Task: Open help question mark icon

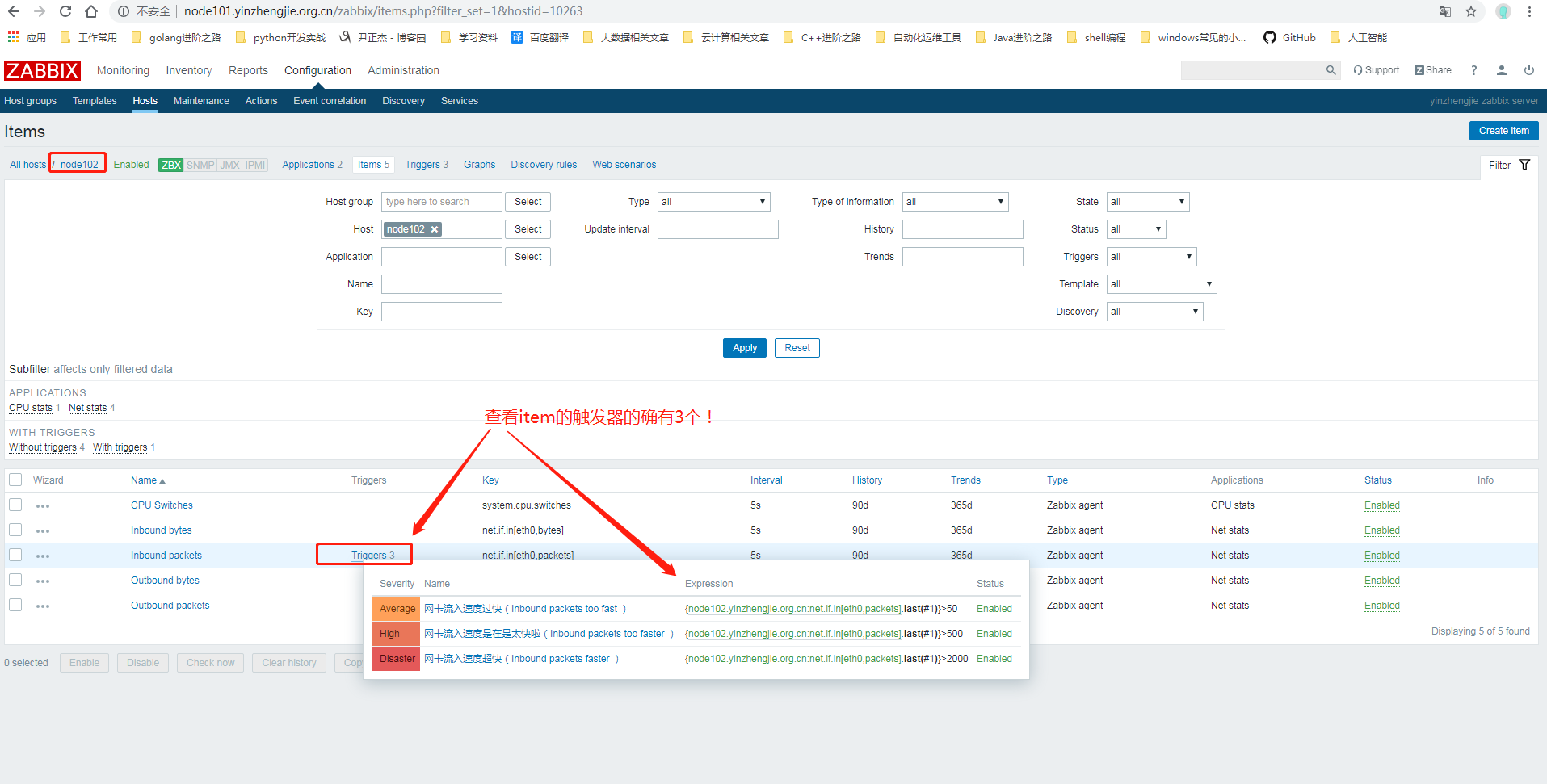Action: point(1474,70)
